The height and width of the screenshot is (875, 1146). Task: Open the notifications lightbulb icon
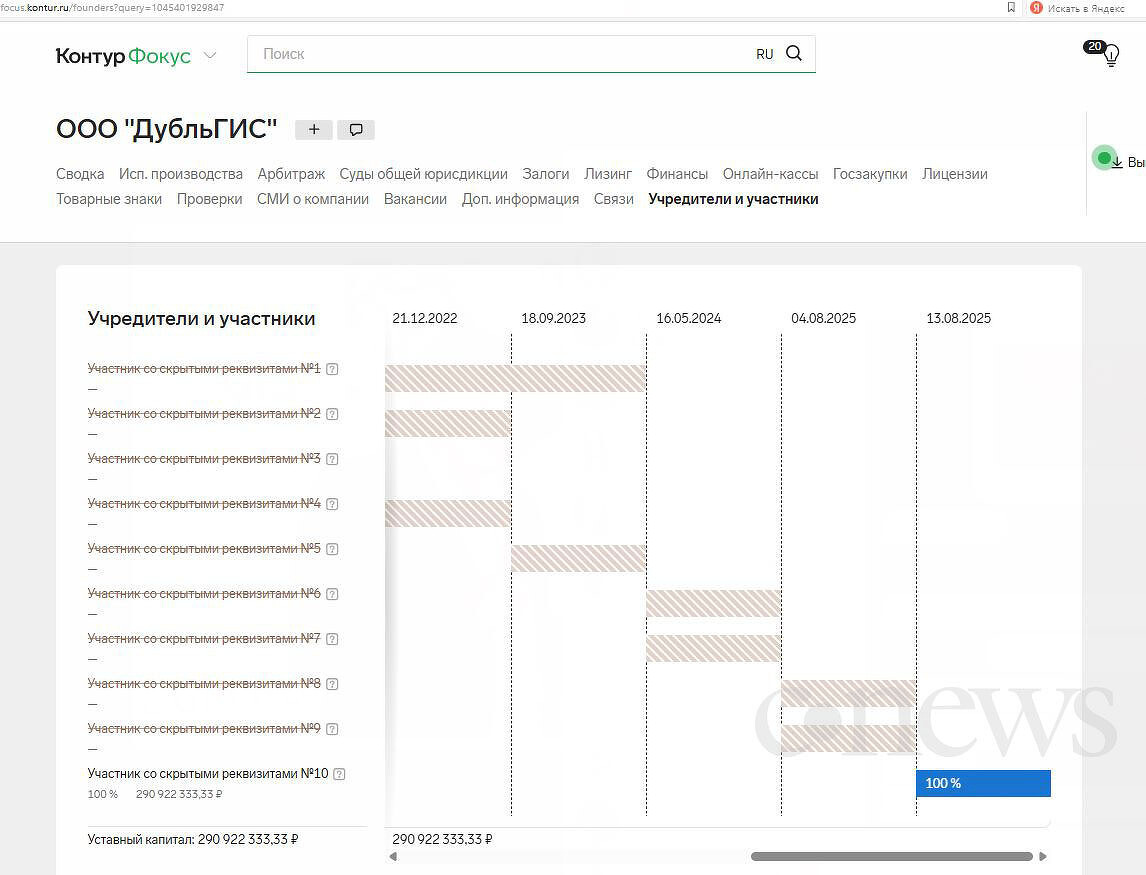click(x=1111, y=55)
